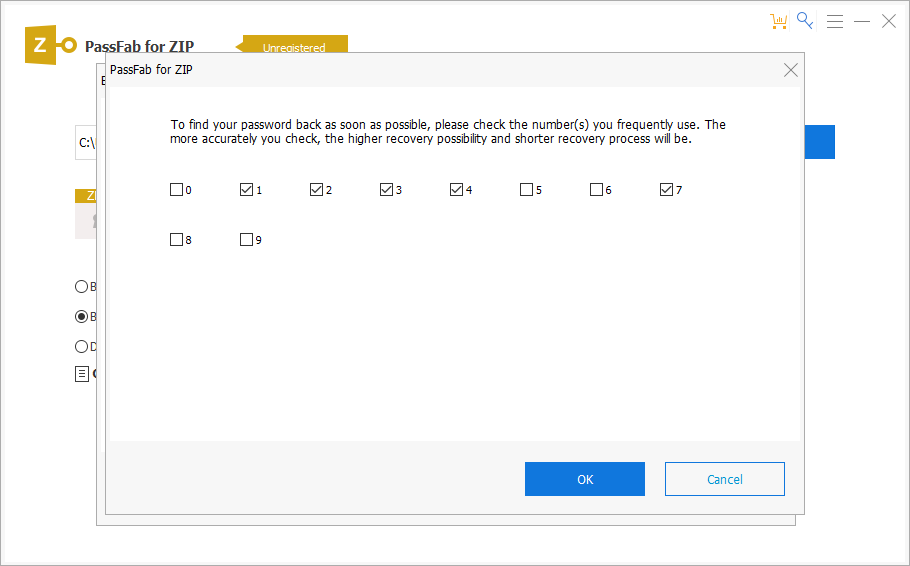Click the document list icon in main window

[82, 374]
